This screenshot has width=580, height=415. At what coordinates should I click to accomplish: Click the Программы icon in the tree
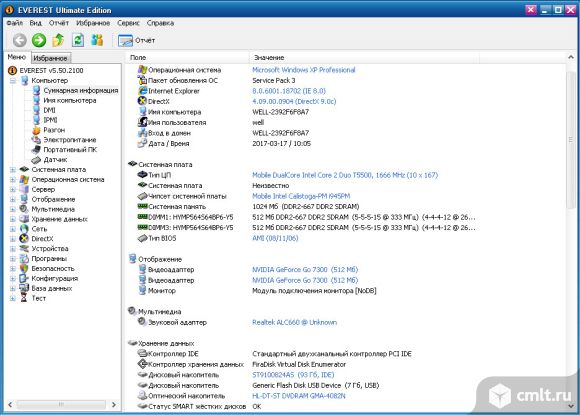pos(24,259)
